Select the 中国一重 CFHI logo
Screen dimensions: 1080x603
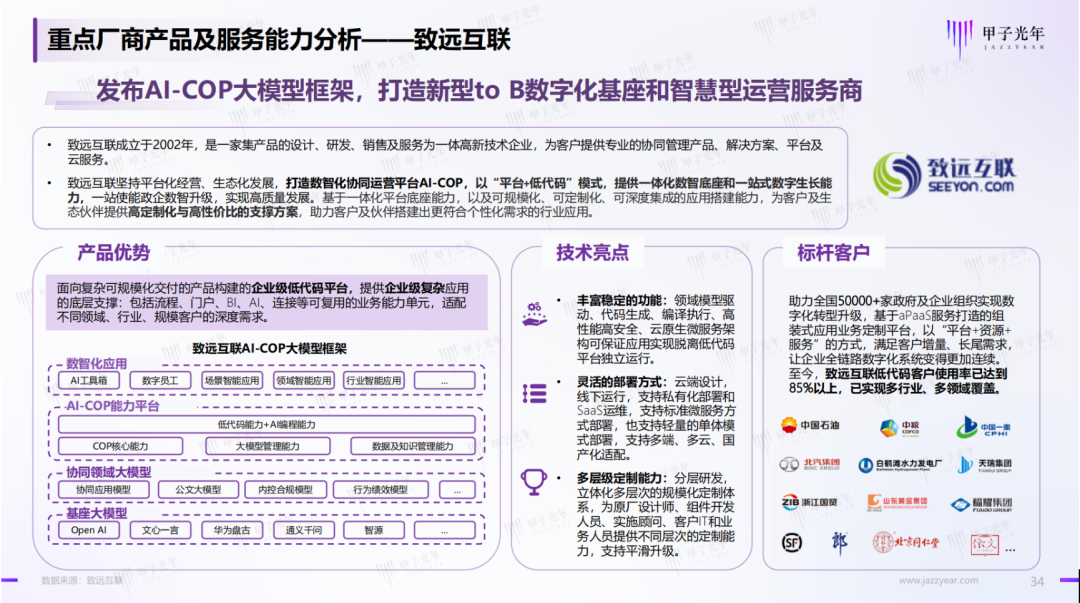[983, 427]
